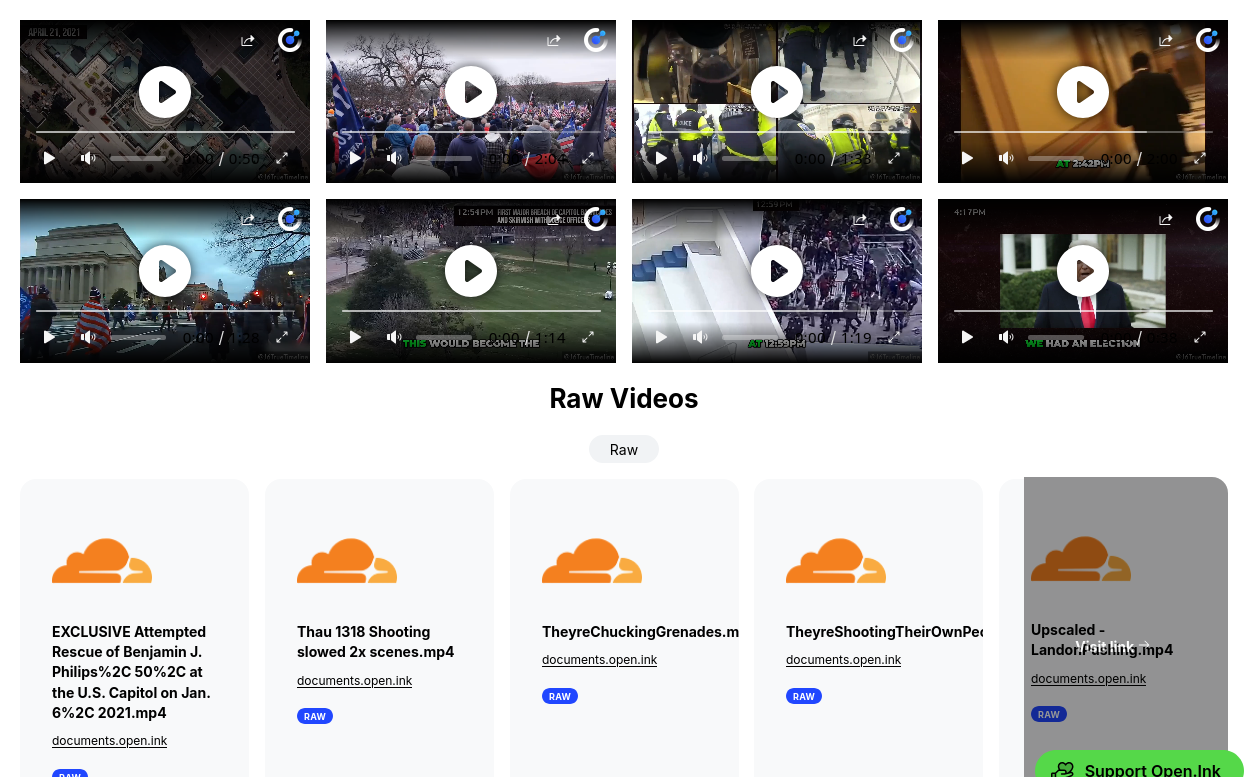This screenshot has height=777, width=1248.
Task: Share the 2:04 crowd with flags video
Action: pyautogui.click(x=553, y=41)
